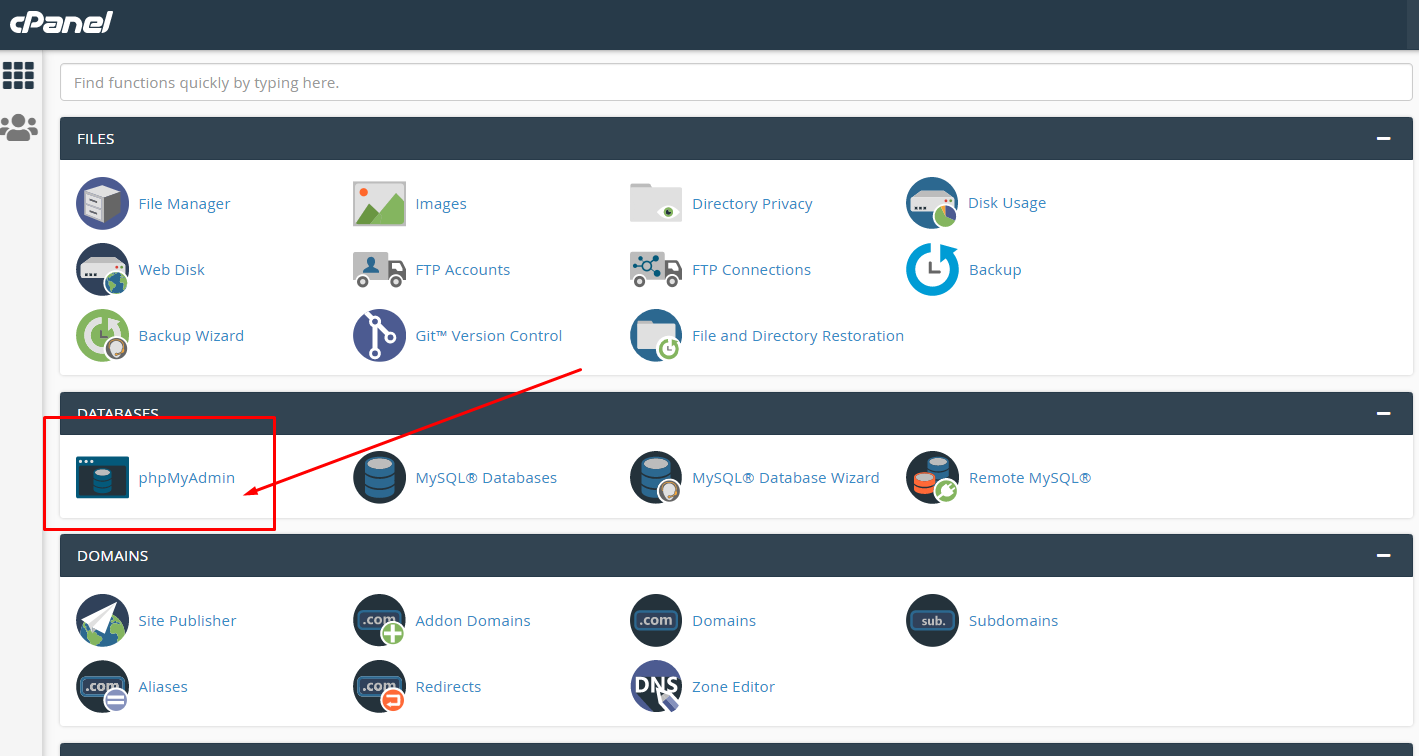Go to Git Version Control link
The height and width of the screenshot is (756, 1419).
(489, 336)
